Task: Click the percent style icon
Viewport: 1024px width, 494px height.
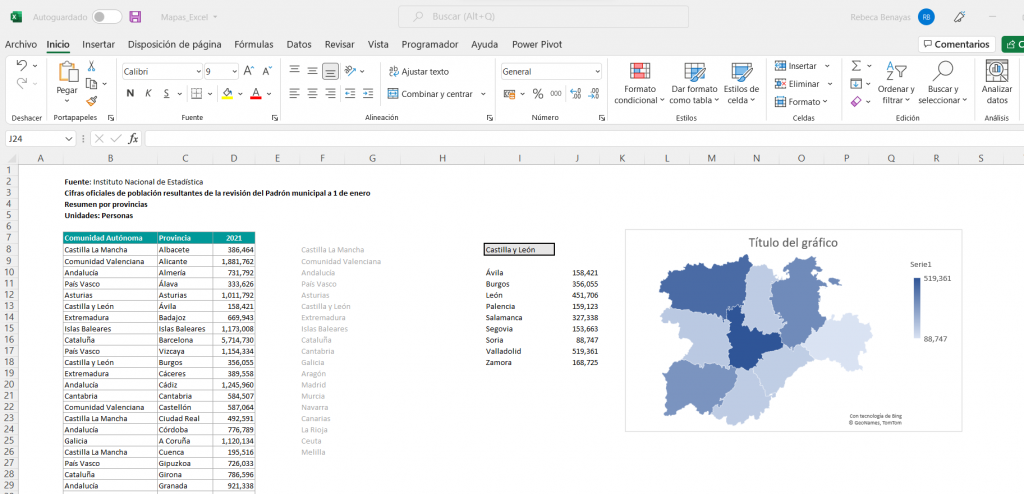Action: click(x=538, y=93)
